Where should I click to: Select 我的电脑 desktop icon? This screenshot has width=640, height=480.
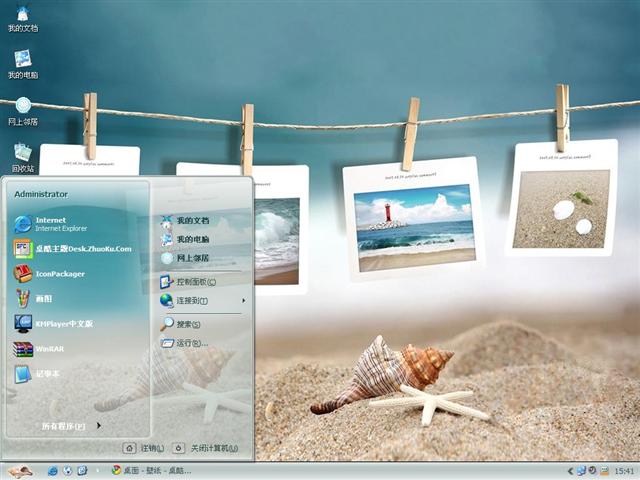click(22, 63)
